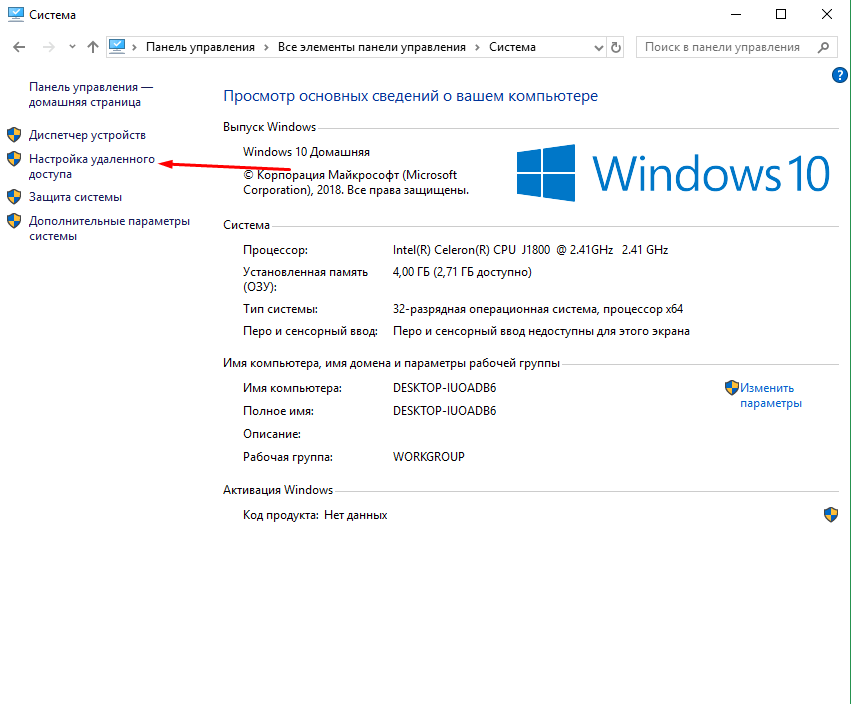Click the shield icon in the Windows activation row
Viewport: 851px width, 704px height.
[x=830, y=515]
